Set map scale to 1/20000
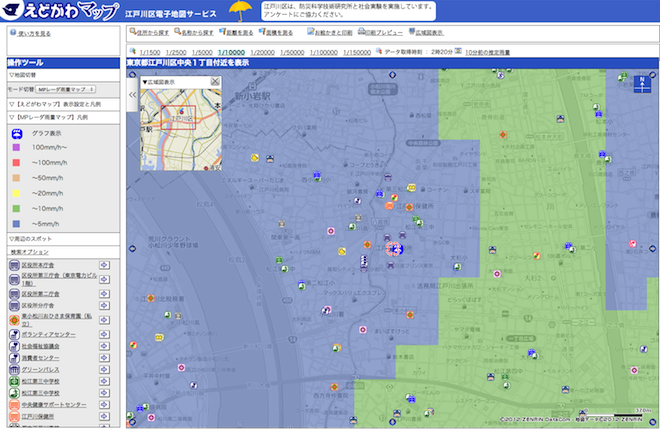The image size is (660, 432). pos(263,52)
